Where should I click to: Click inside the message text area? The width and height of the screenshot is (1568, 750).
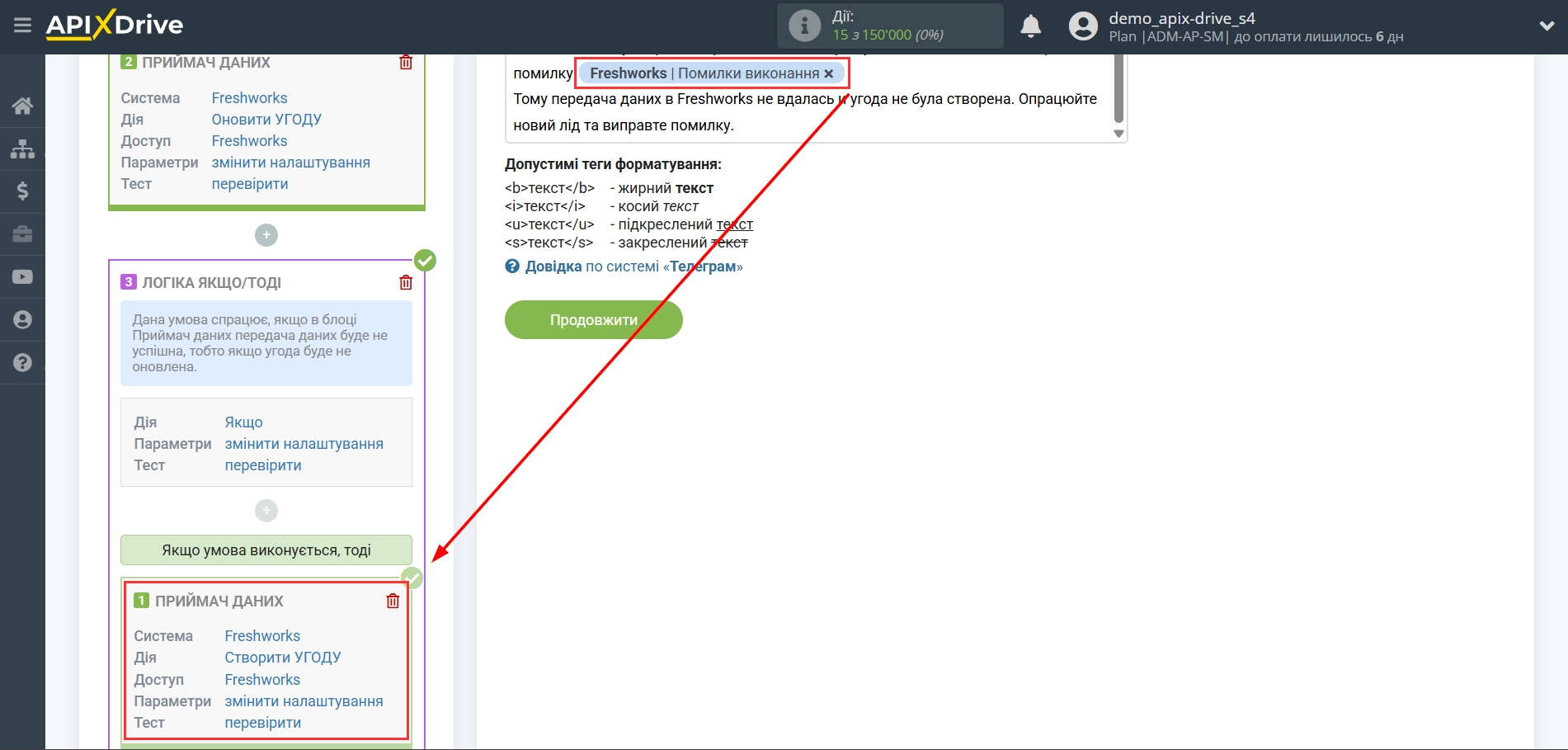pyautogui.click(x=808, y=99)
